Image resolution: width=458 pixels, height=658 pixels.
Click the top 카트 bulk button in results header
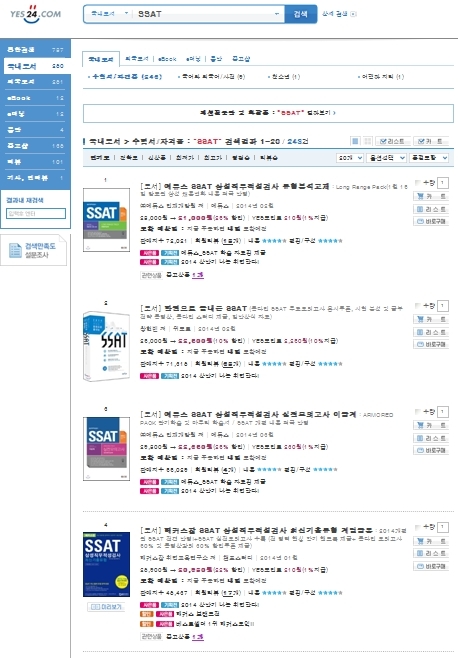[x=431, y=141]
